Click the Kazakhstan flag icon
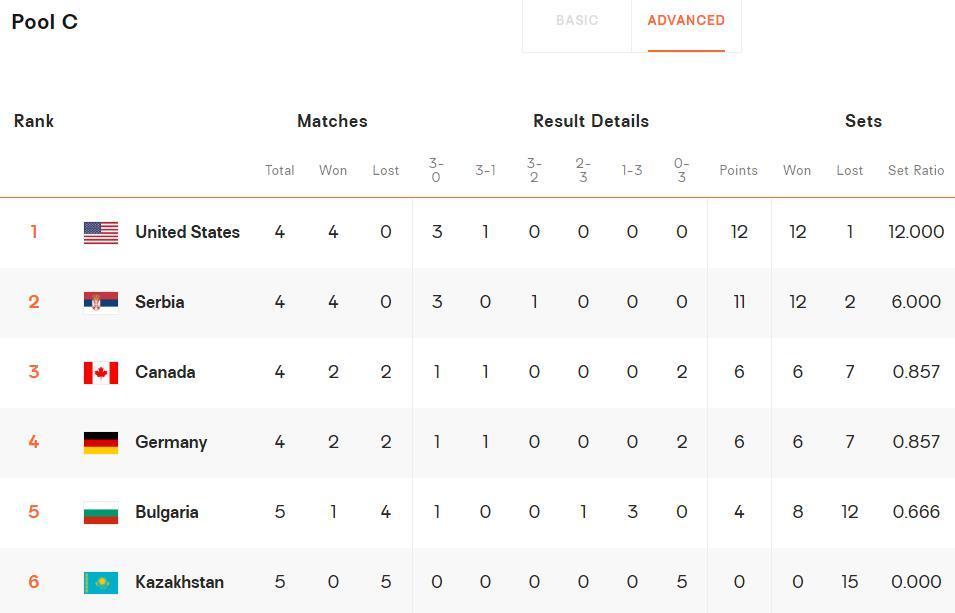Viewport: 955px width, 613px height. pos(101,582)
